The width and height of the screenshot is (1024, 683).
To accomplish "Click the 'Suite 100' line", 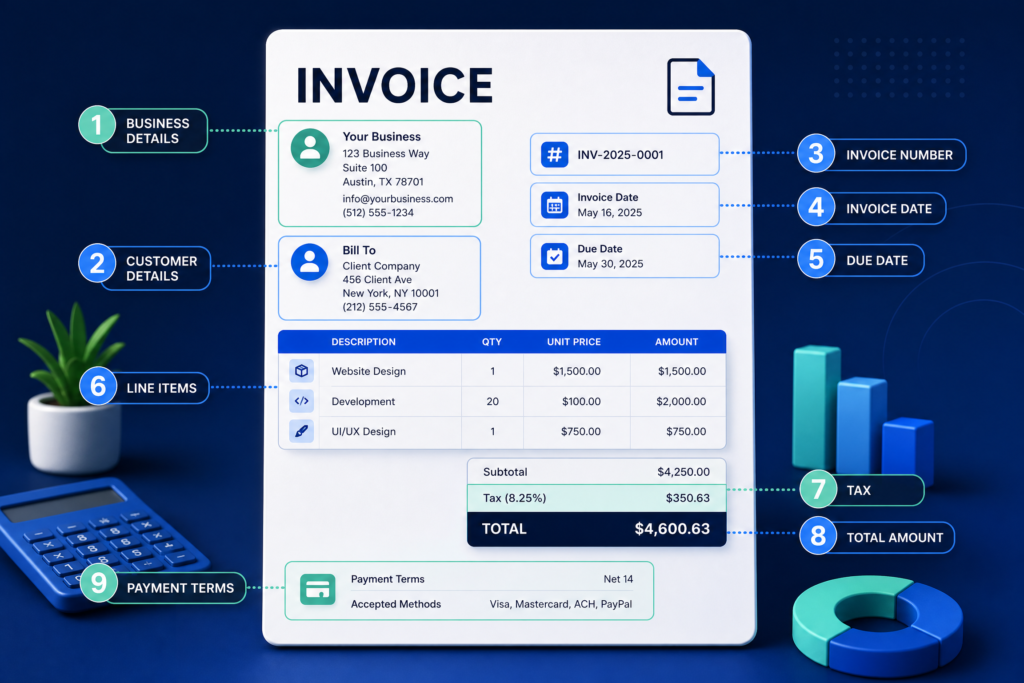I will click(x=364, y=168).
